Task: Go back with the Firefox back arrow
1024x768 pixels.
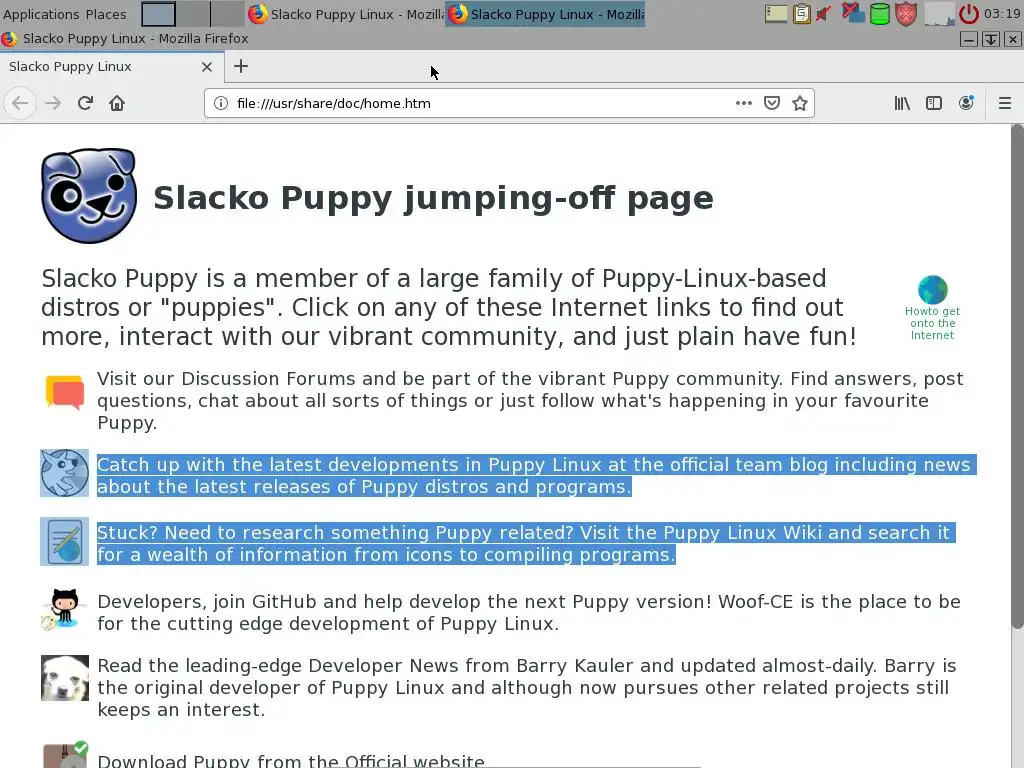Action: click(x=20, y=103)
